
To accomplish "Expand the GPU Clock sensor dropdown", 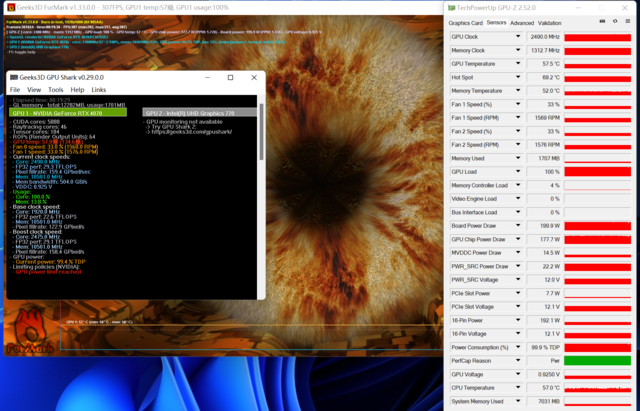I will pyautogui.click(x=518, y=36).
